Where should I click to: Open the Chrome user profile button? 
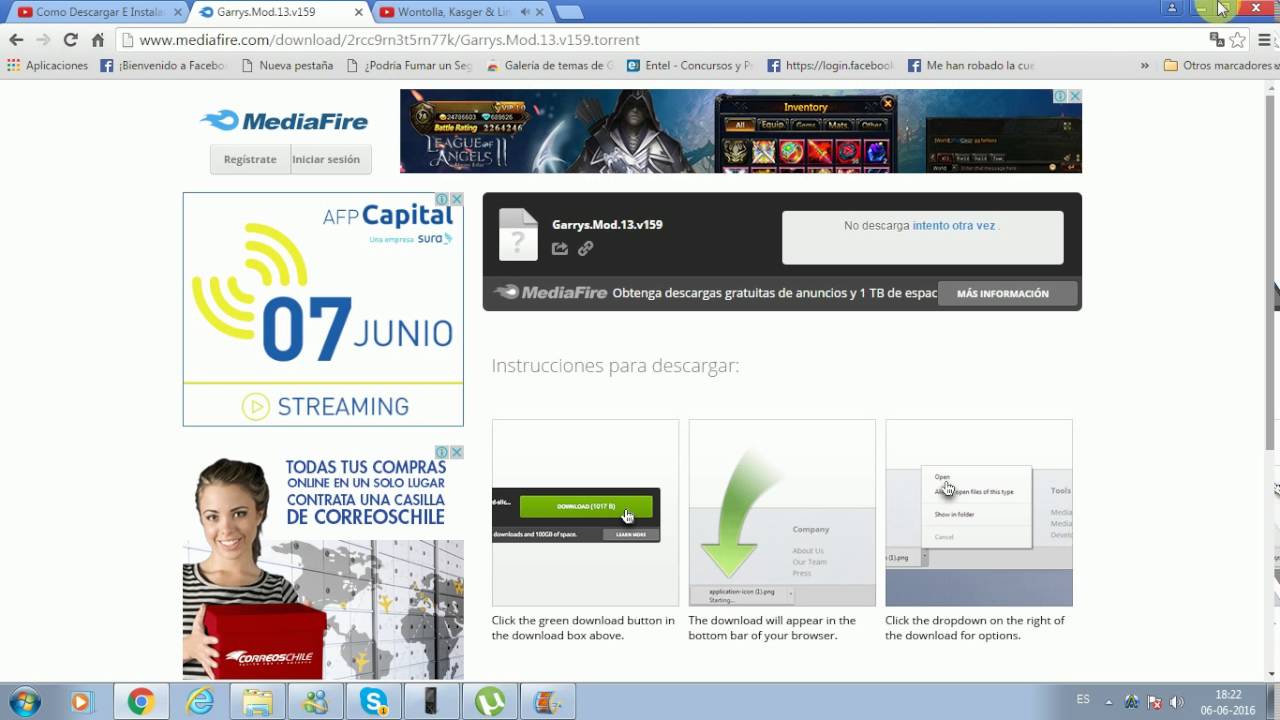pos(1172,8)
